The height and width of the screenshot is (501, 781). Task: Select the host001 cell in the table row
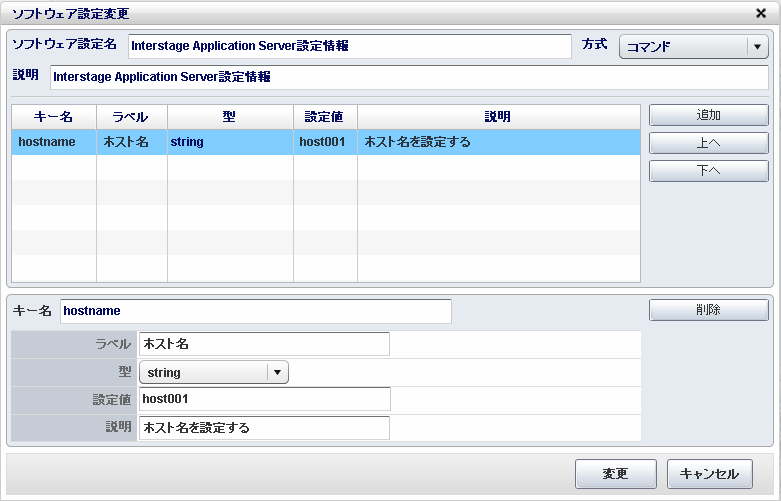tap(325, 142)
